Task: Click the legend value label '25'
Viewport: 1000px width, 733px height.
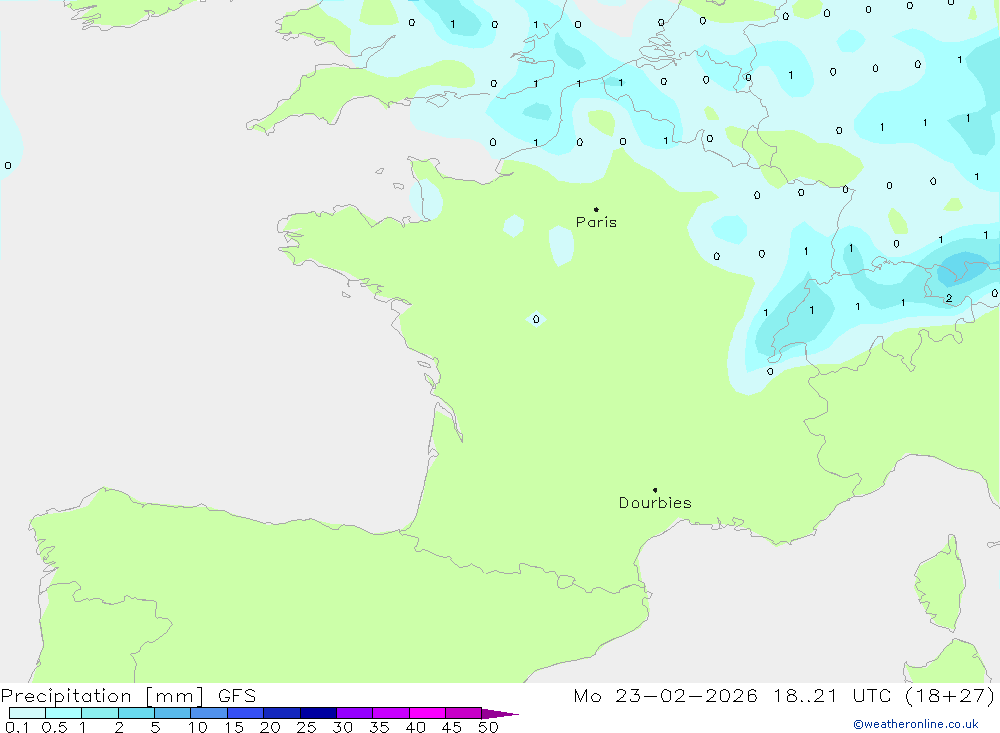Action: 307,727
